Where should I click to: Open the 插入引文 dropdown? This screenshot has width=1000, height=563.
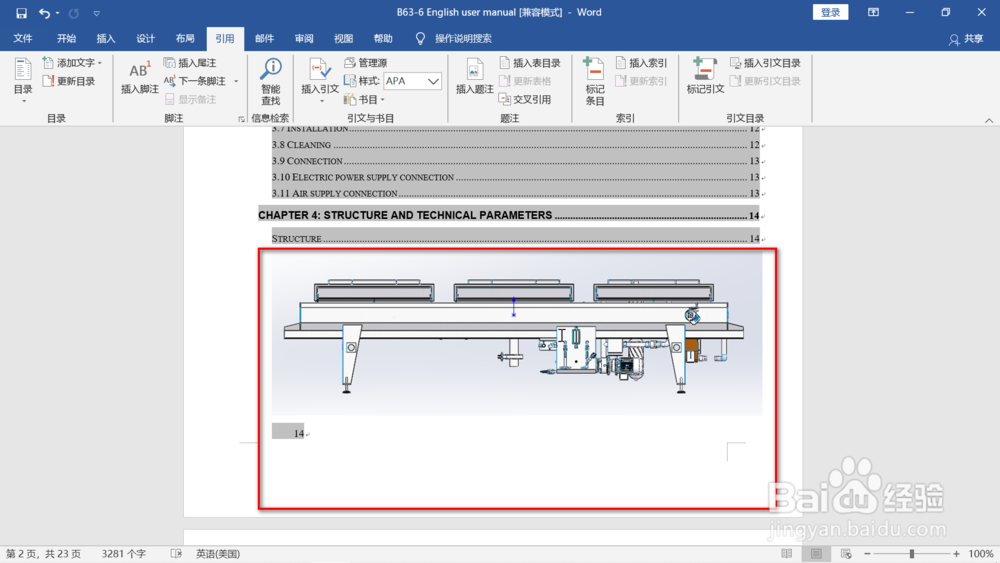320,80
